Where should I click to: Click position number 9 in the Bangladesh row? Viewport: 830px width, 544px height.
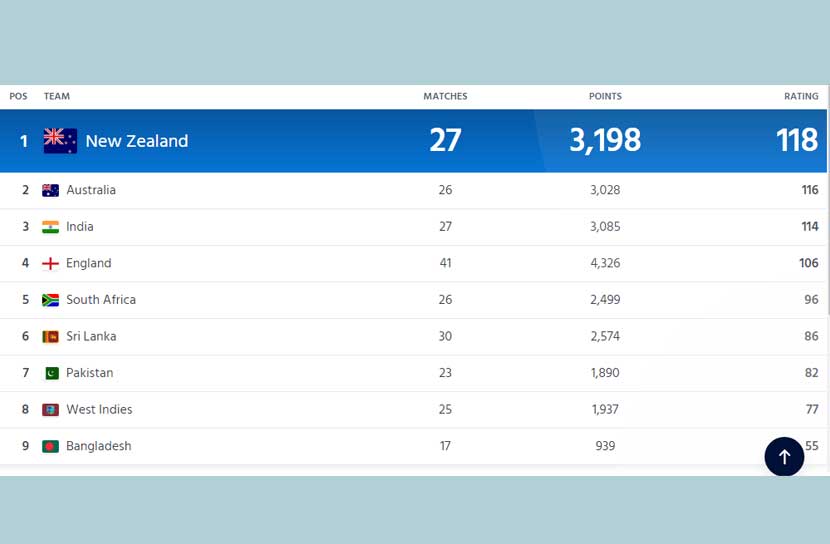25,446
